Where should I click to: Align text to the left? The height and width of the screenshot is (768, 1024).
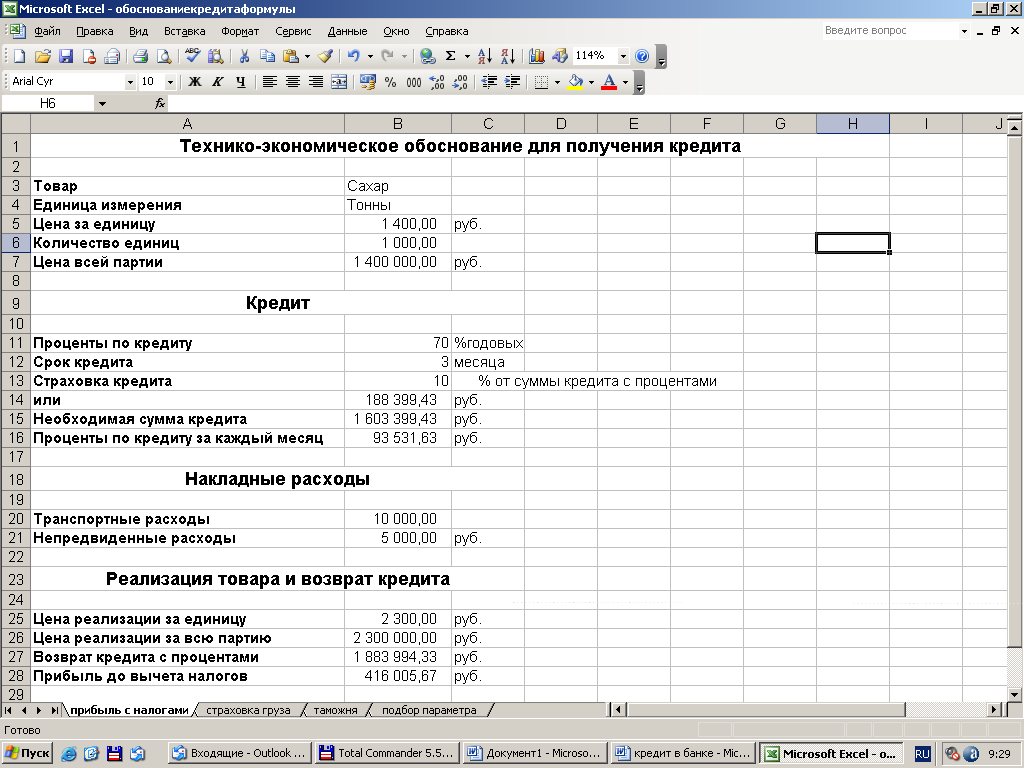(x=269, y=82)
